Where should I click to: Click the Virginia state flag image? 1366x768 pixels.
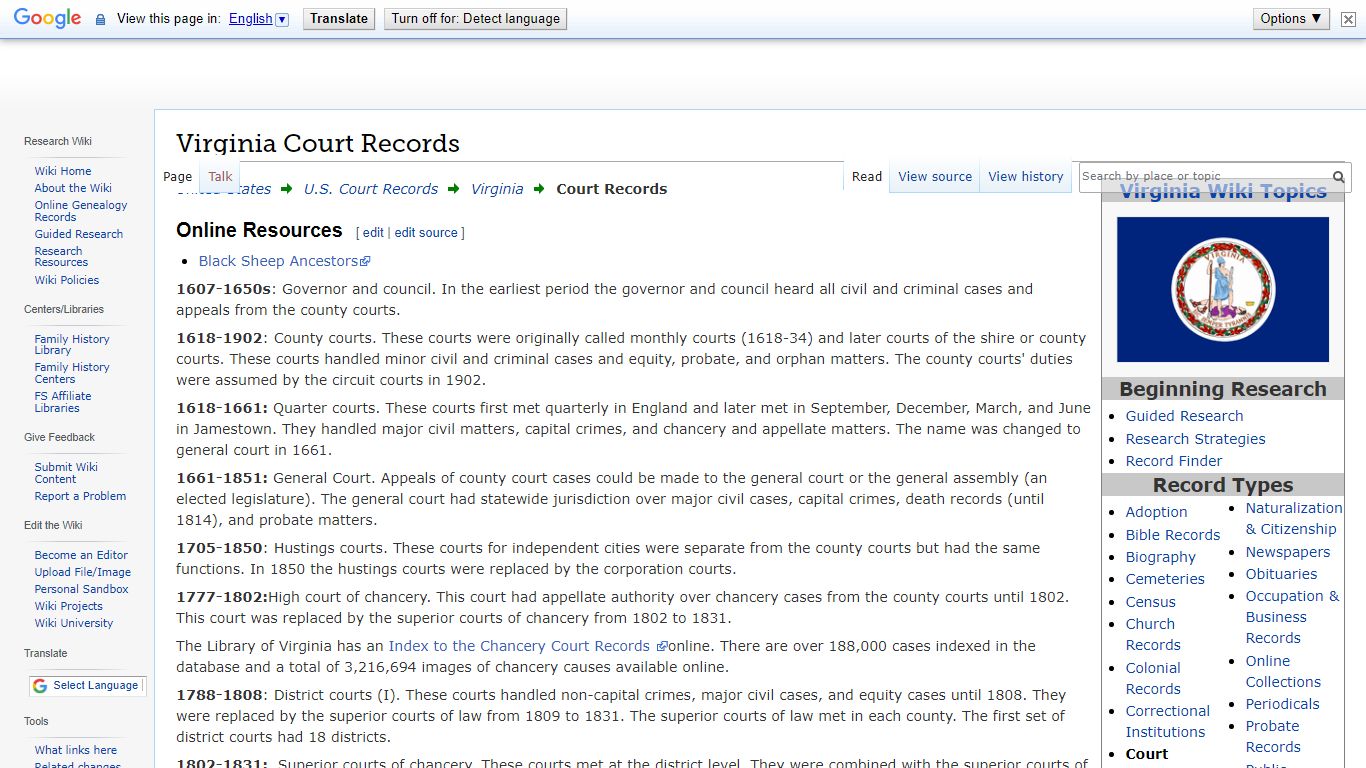point(1223,289)
